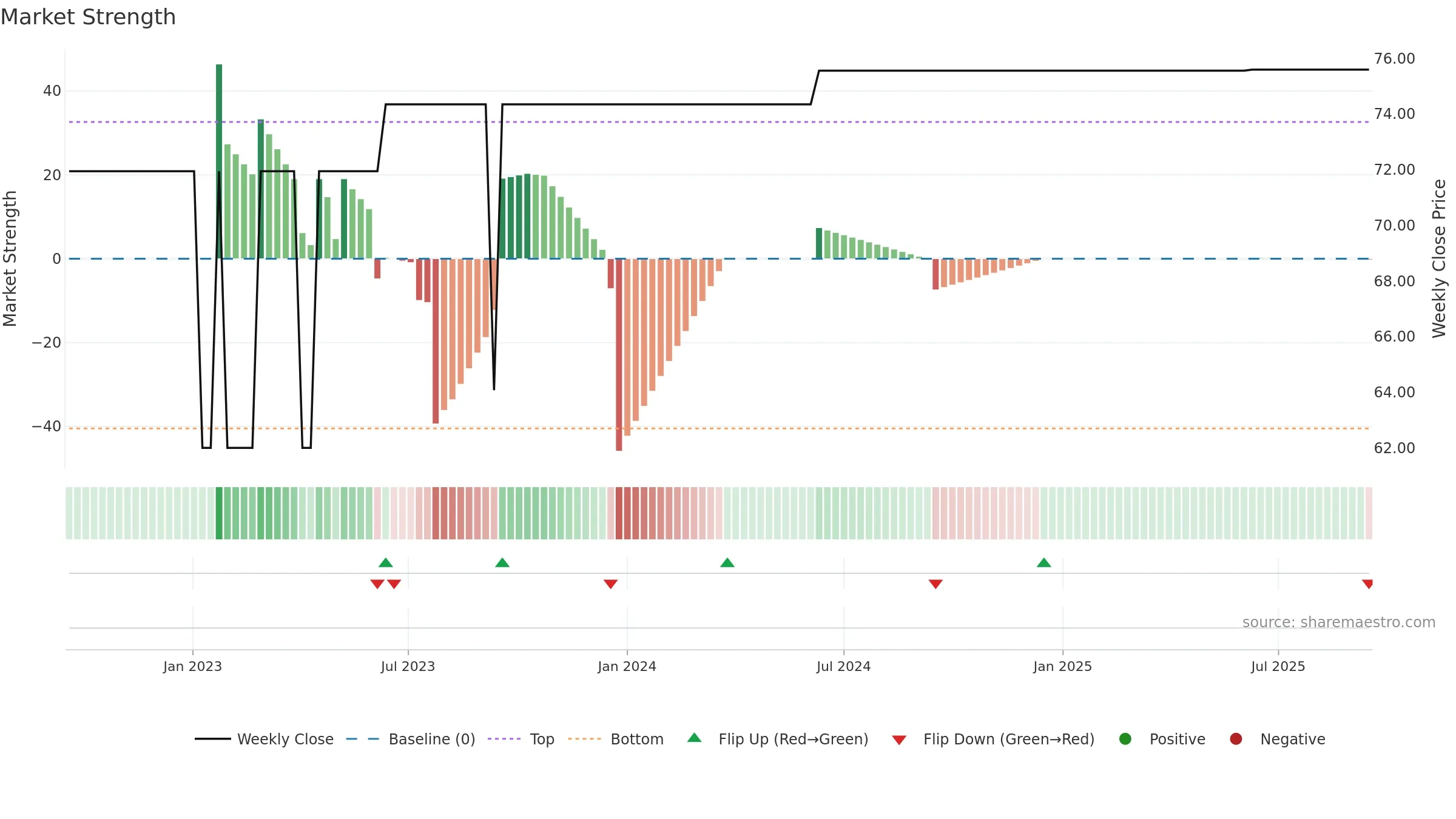Click the Weekly Close Price axis title

[1439, 258]
